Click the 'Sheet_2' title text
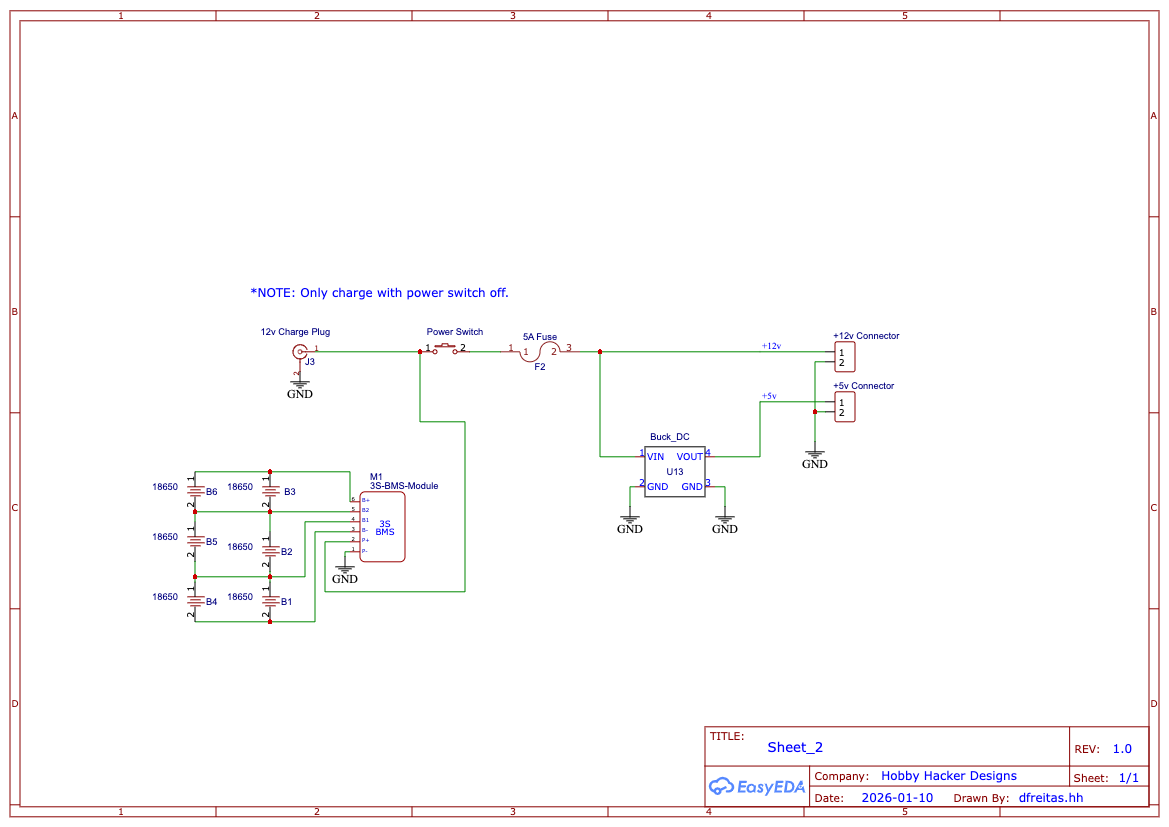The image size is (1169, 827). (795, 747)
